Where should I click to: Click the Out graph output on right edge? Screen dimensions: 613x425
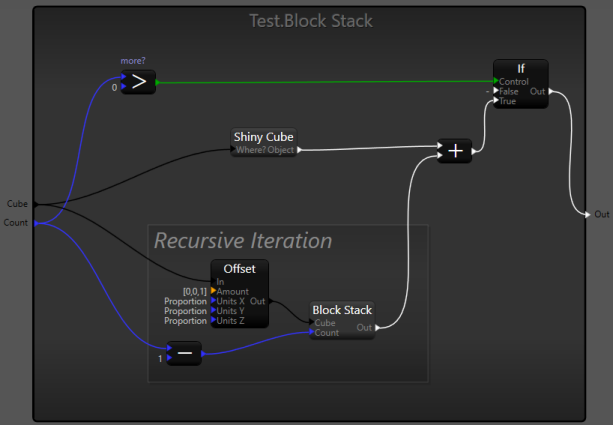click(600, 214)
